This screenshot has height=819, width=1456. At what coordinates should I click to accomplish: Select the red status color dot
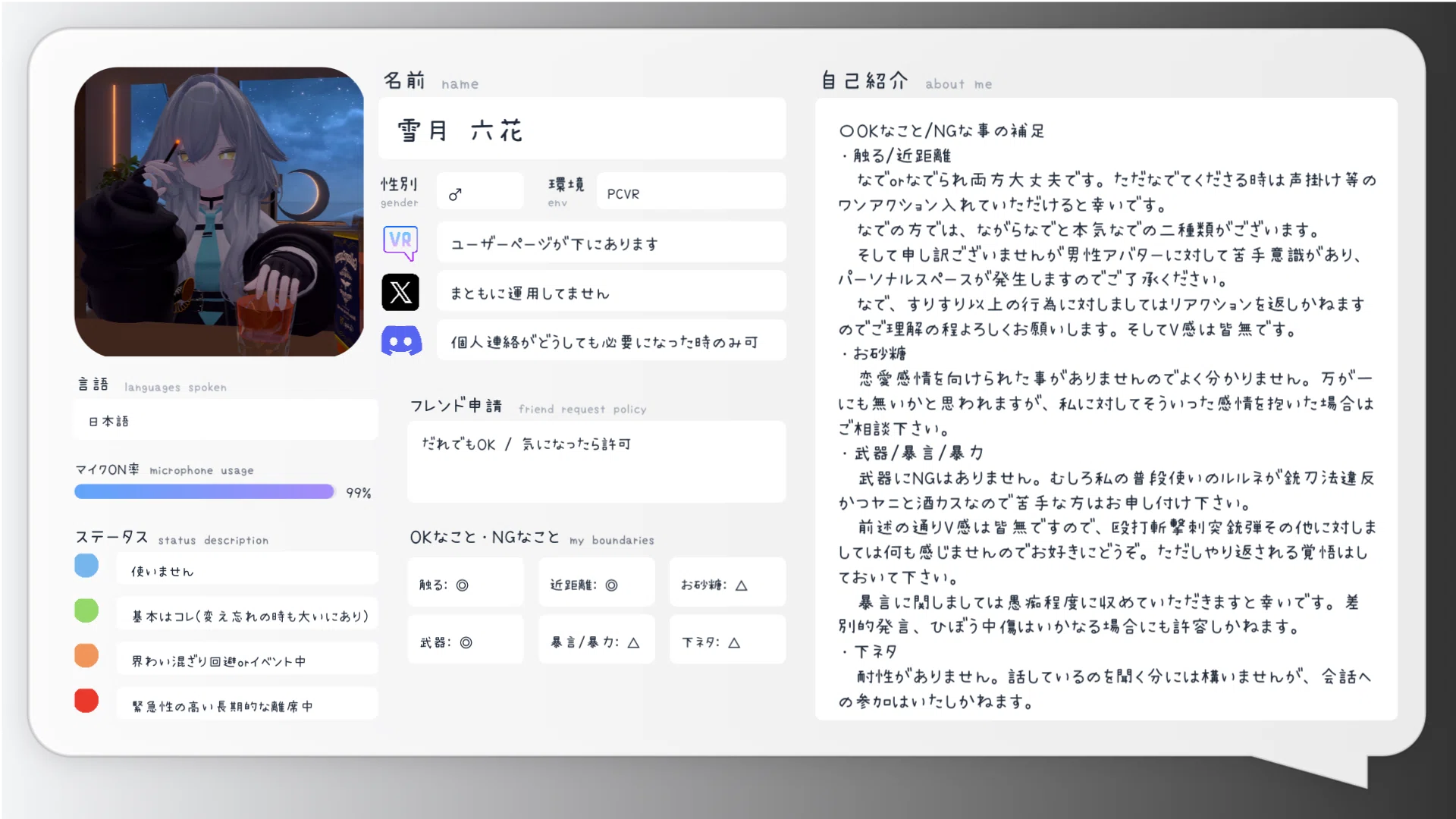[86, 700]
